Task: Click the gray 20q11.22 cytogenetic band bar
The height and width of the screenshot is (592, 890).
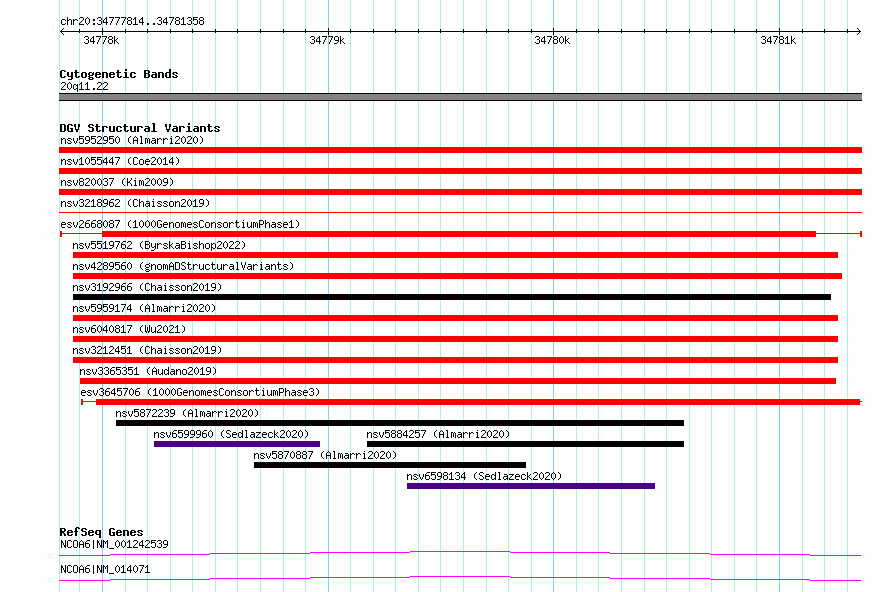Action: pos(460,97)
